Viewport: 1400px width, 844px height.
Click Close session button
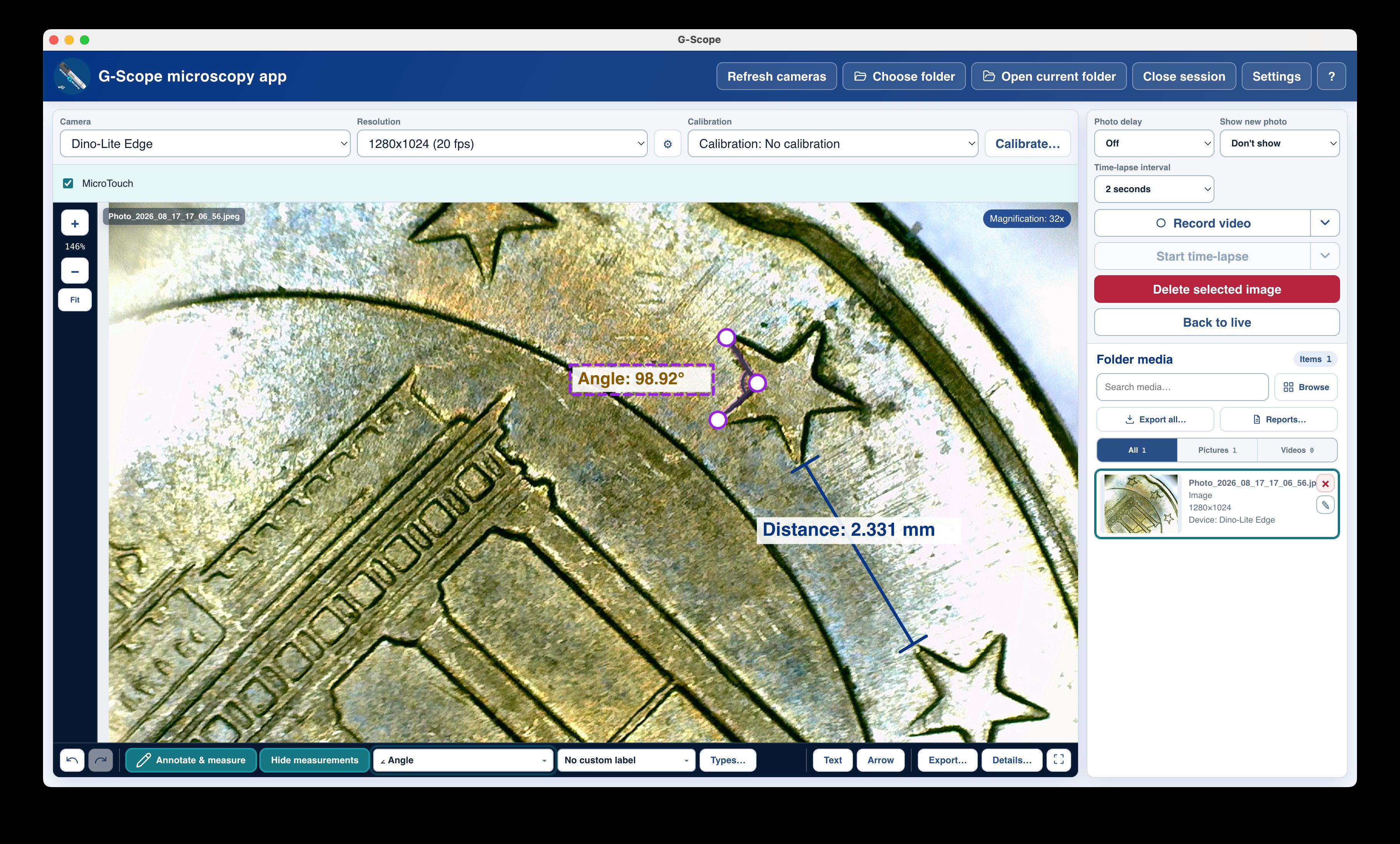(1184, 76)
